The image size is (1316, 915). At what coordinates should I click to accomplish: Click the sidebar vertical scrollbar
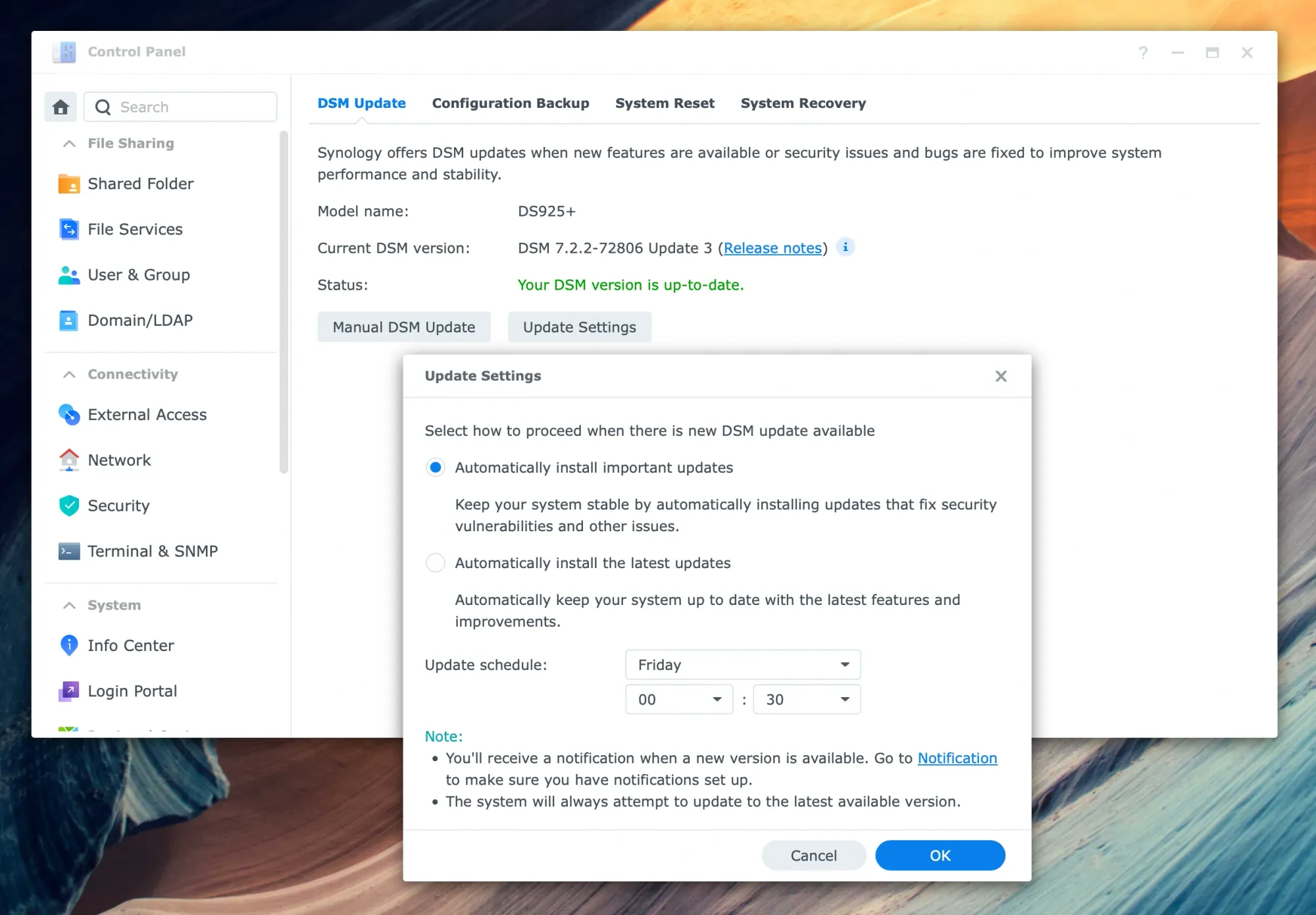(x=284, y=302)
